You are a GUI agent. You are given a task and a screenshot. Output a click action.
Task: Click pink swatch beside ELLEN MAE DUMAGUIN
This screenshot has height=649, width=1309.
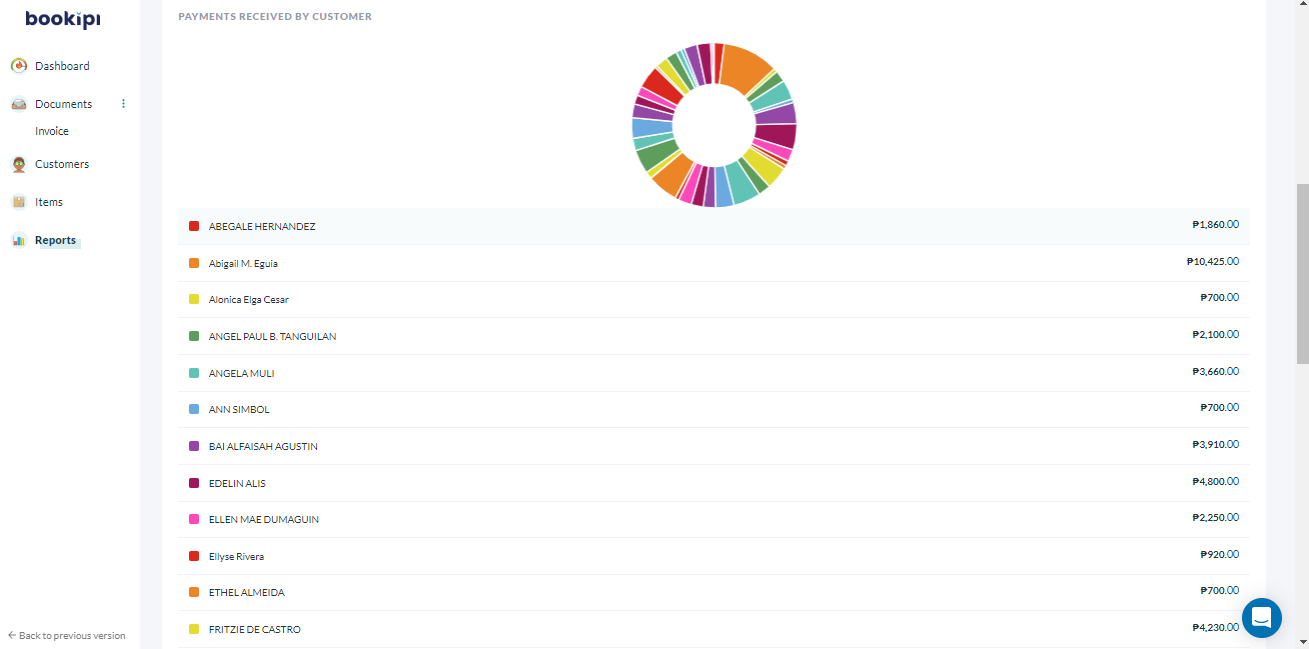[x=194, y=519]
